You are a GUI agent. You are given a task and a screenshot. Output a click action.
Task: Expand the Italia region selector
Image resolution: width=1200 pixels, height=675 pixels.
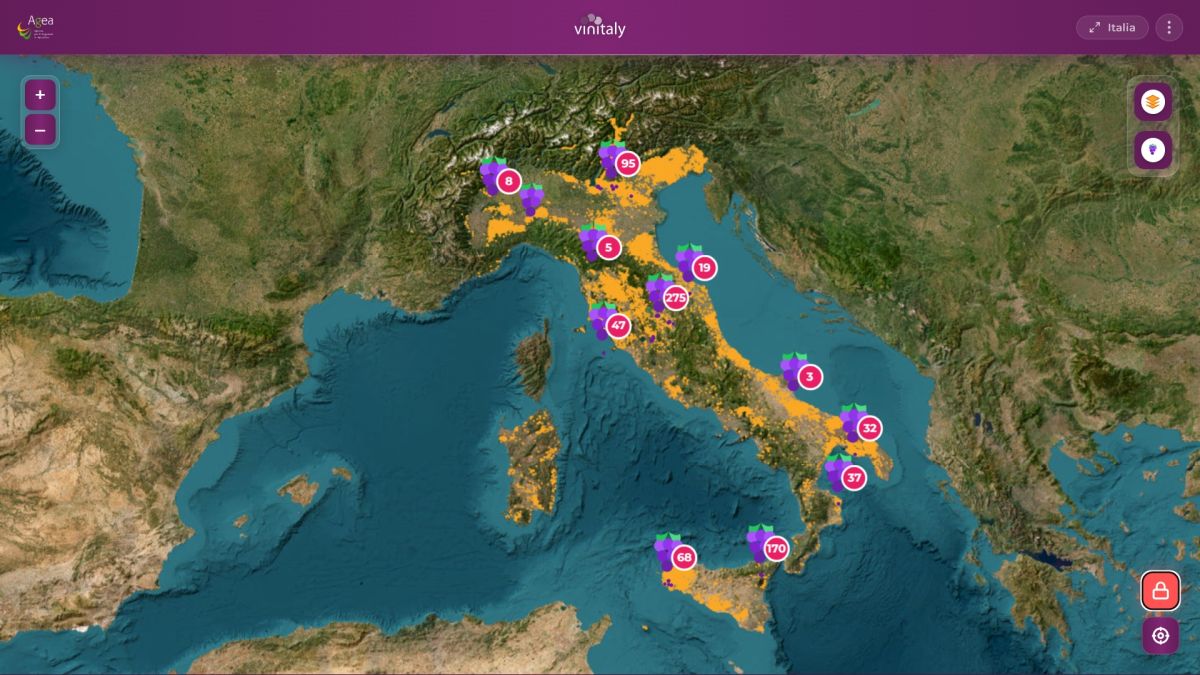coord(1112,27)
